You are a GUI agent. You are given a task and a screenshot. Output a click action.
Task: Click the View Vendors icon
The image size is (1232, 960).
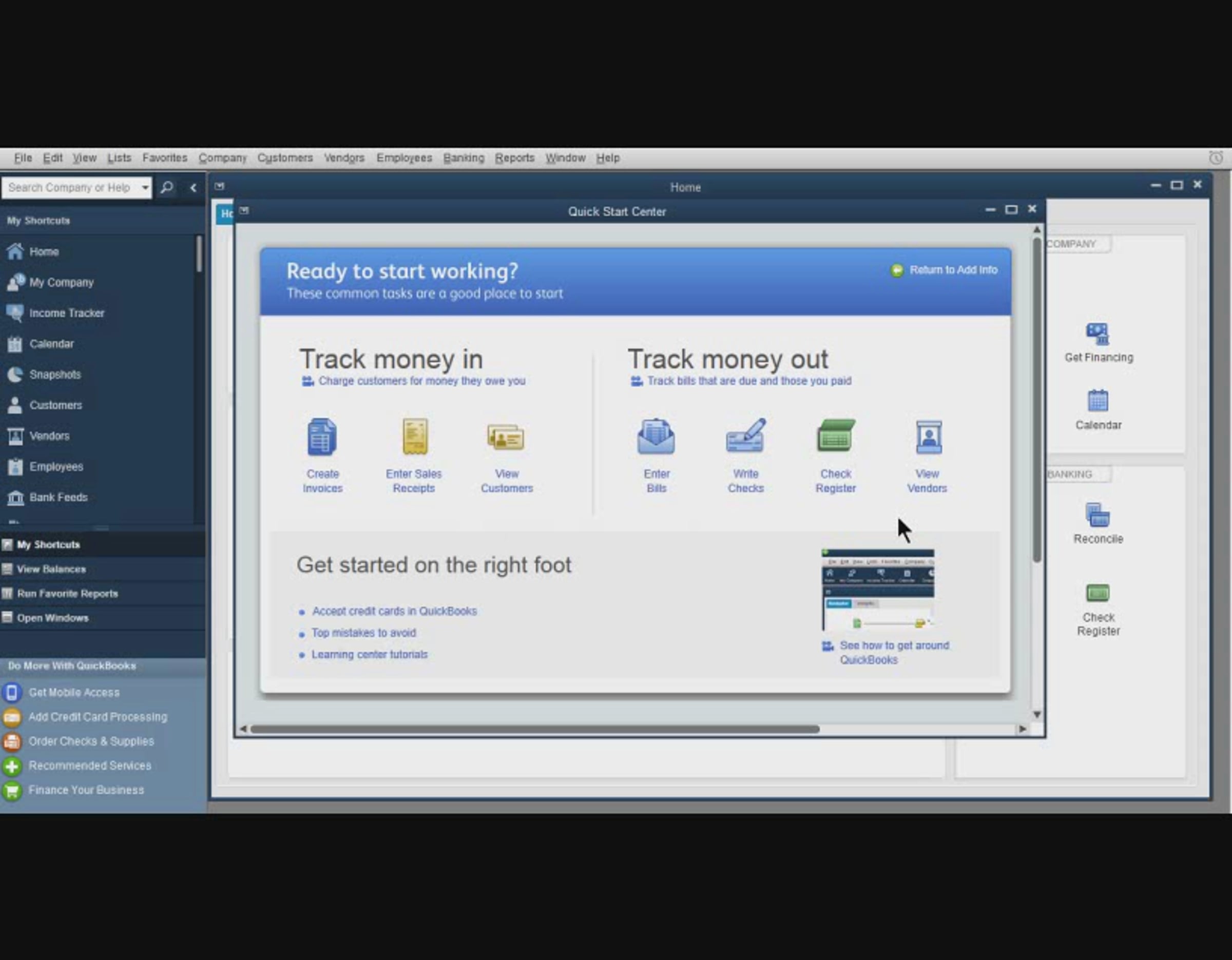(x=928, y=437)
